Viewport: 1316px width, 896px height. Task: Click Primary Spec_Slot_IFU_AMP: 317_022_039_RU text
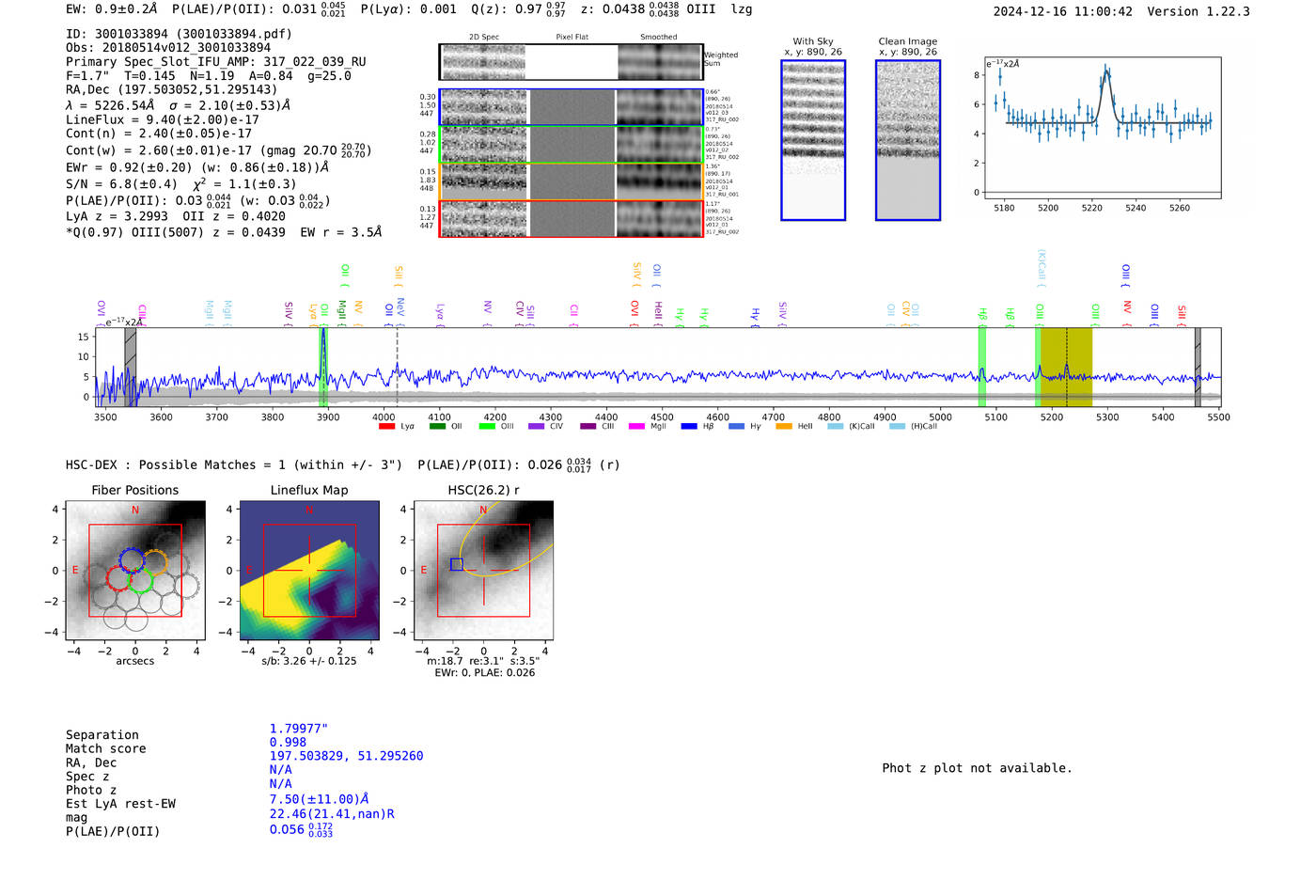[216, 62]
